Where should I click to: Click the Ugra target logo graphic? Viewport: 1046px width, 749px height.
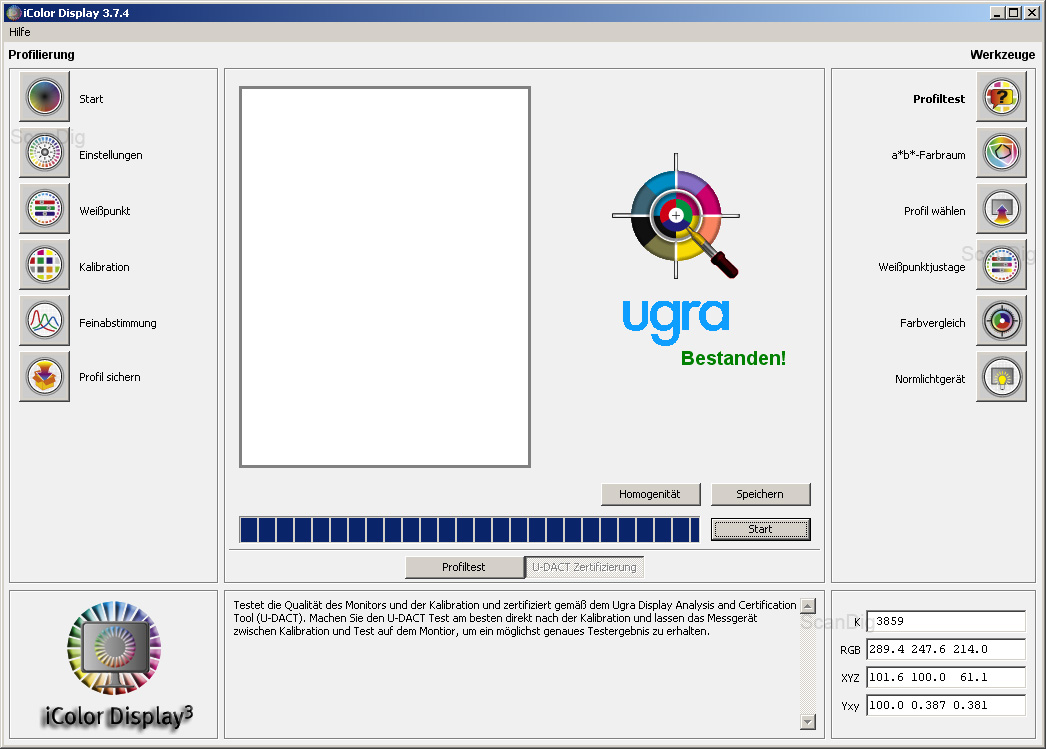click(676, 216)
